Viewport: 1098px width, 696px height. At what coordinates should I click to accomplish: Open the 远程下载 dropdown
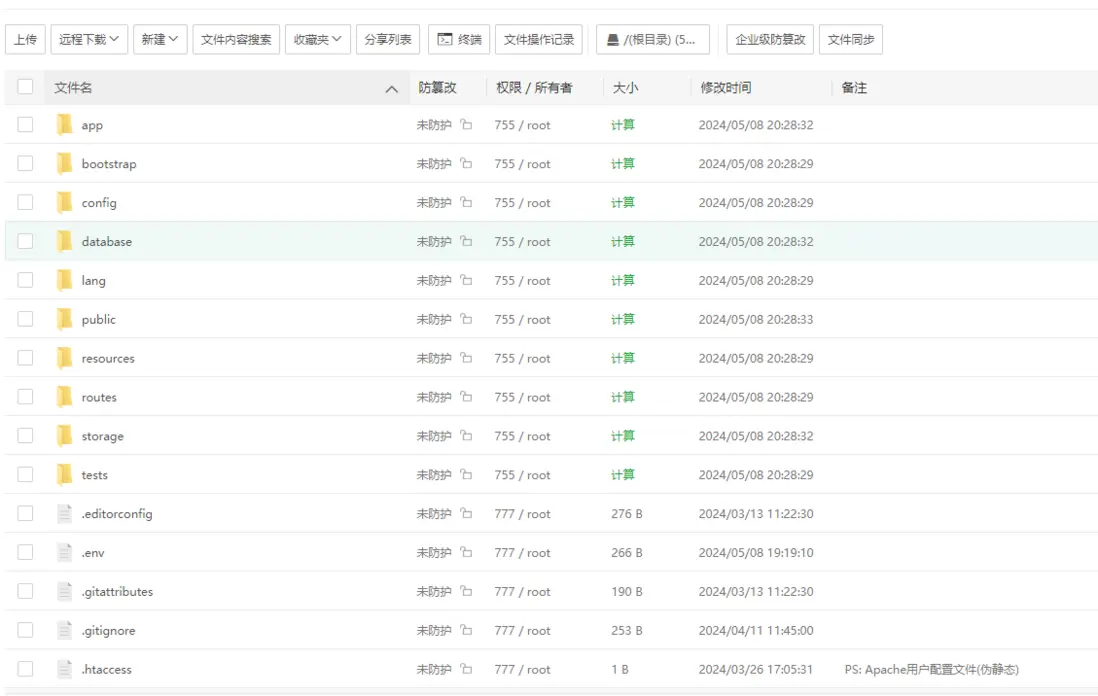pos(88,40)
